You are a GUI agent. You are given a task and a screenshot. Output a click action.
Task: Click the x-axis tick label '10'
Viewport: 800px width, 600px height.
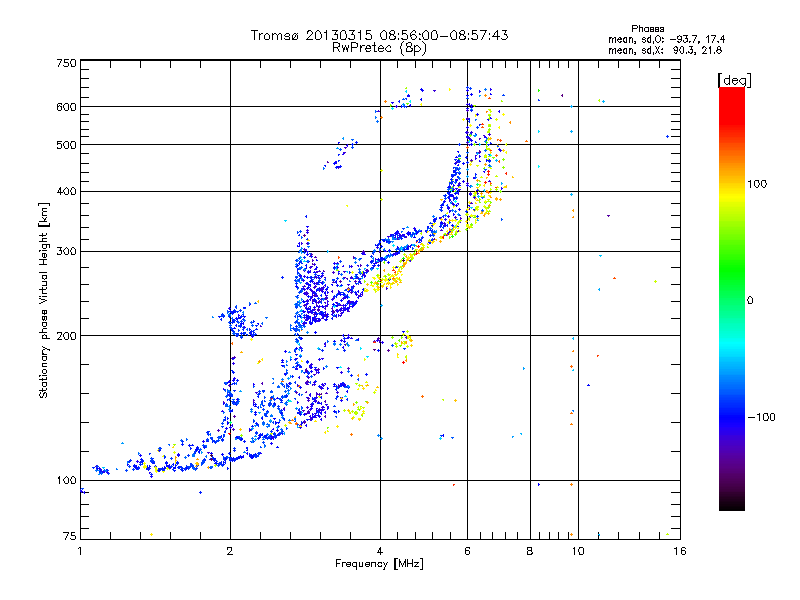[x=578, y=551]
